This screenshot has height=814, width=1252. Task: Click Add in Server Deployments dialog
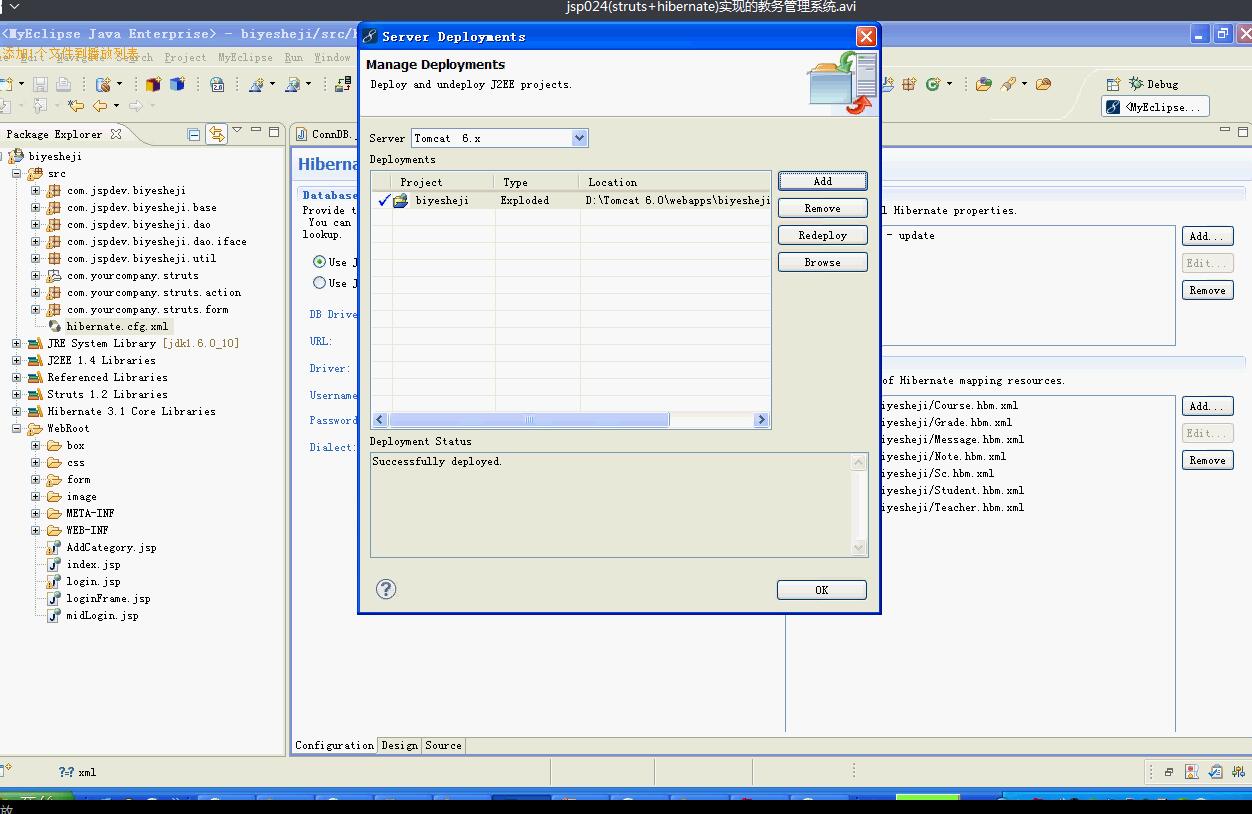coord(822,181)
